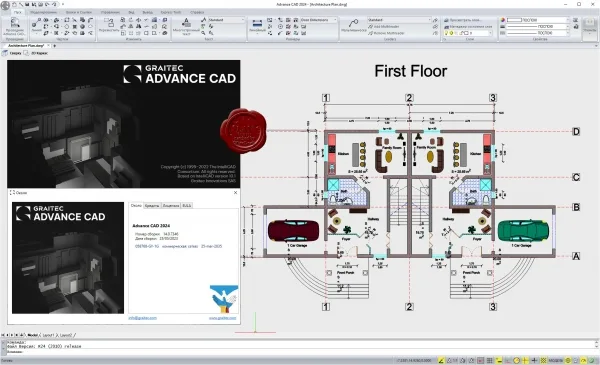This screenshot has height=365, width=600.
Task: Open the text style Standard dropdown
Action: [226, 20]
